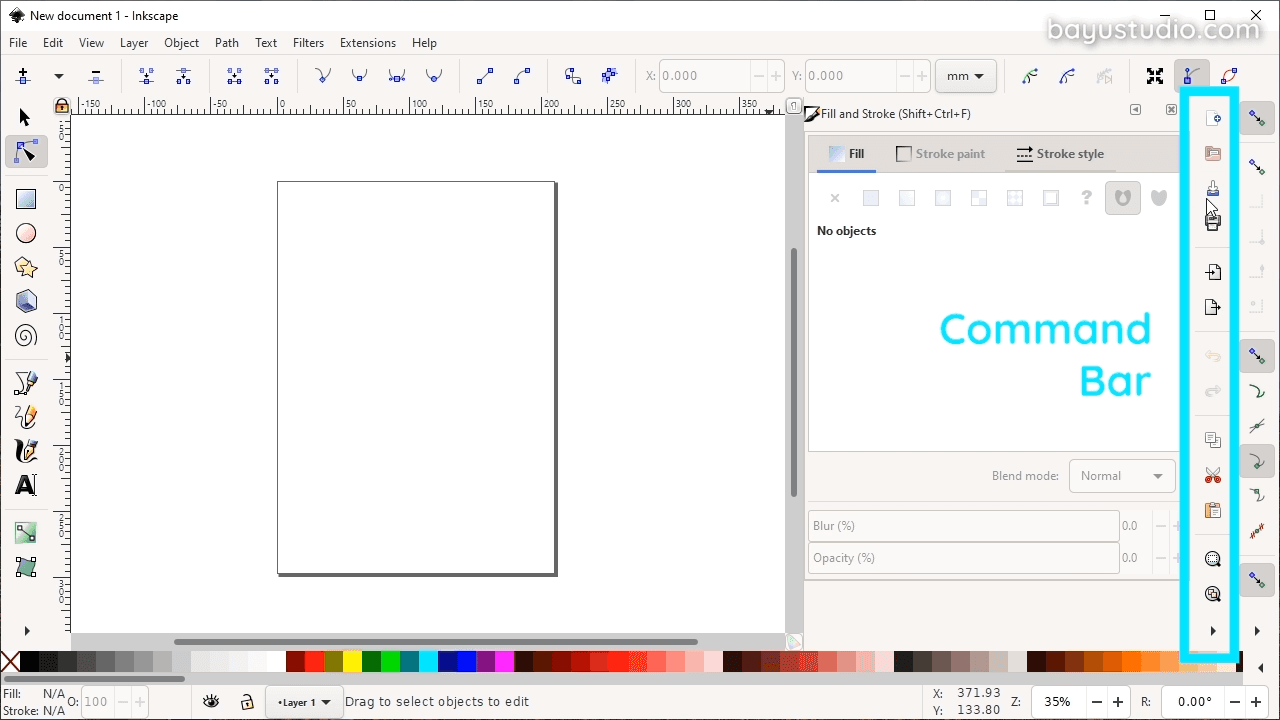Click the Cut scissors icon in the command bar
The width and height of the screenshot is (1280, 720).
point(1212,475)
